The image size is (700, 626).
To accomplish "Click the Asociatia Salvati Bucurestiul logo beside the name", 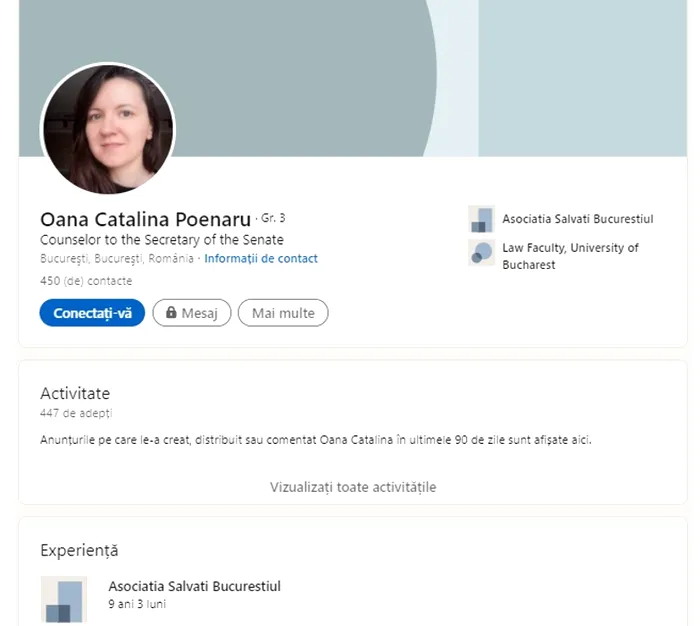I will click(x=481, y=219).
